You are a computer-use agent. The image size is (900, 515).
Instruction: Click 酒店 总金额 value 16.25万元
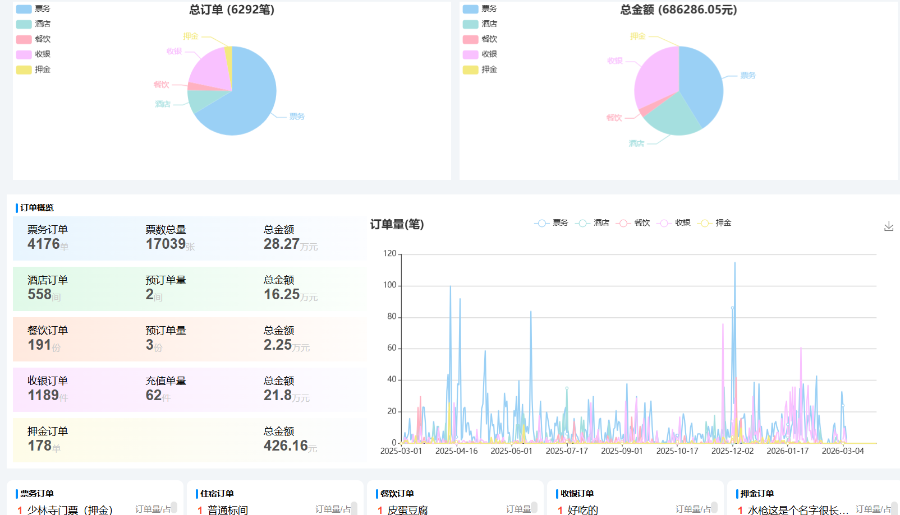(290, 295)
